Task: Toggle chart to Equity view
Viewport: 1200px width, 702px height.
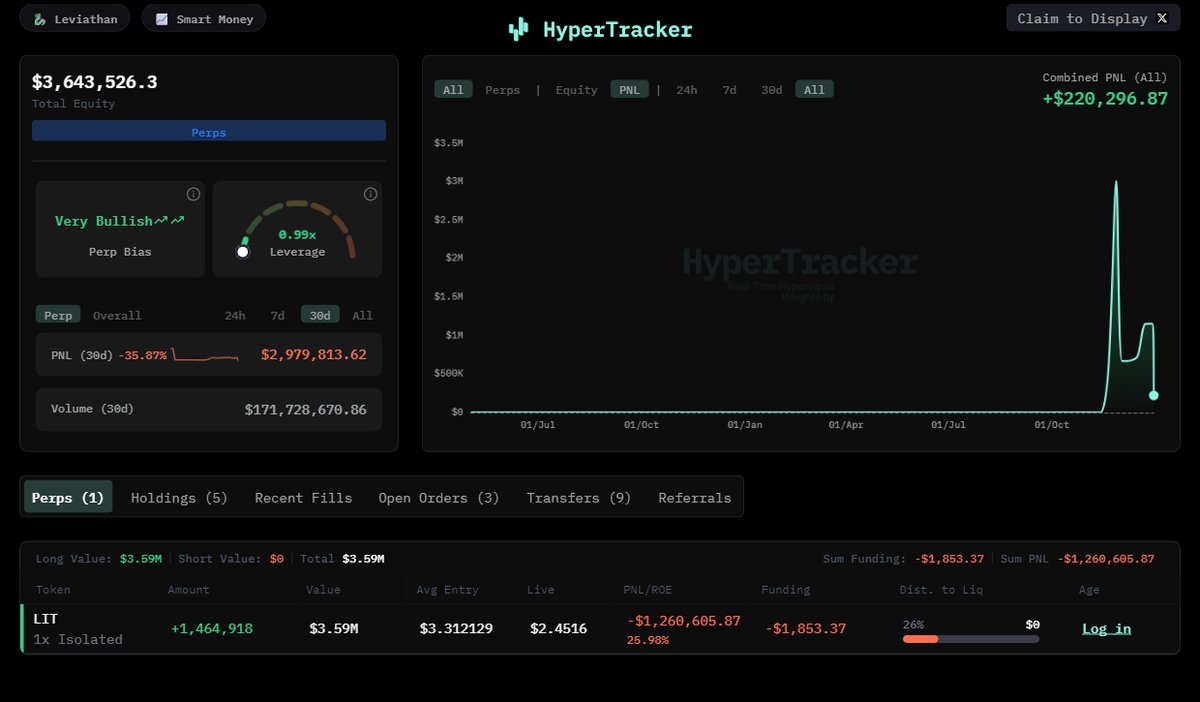Action: coord(576,90)
